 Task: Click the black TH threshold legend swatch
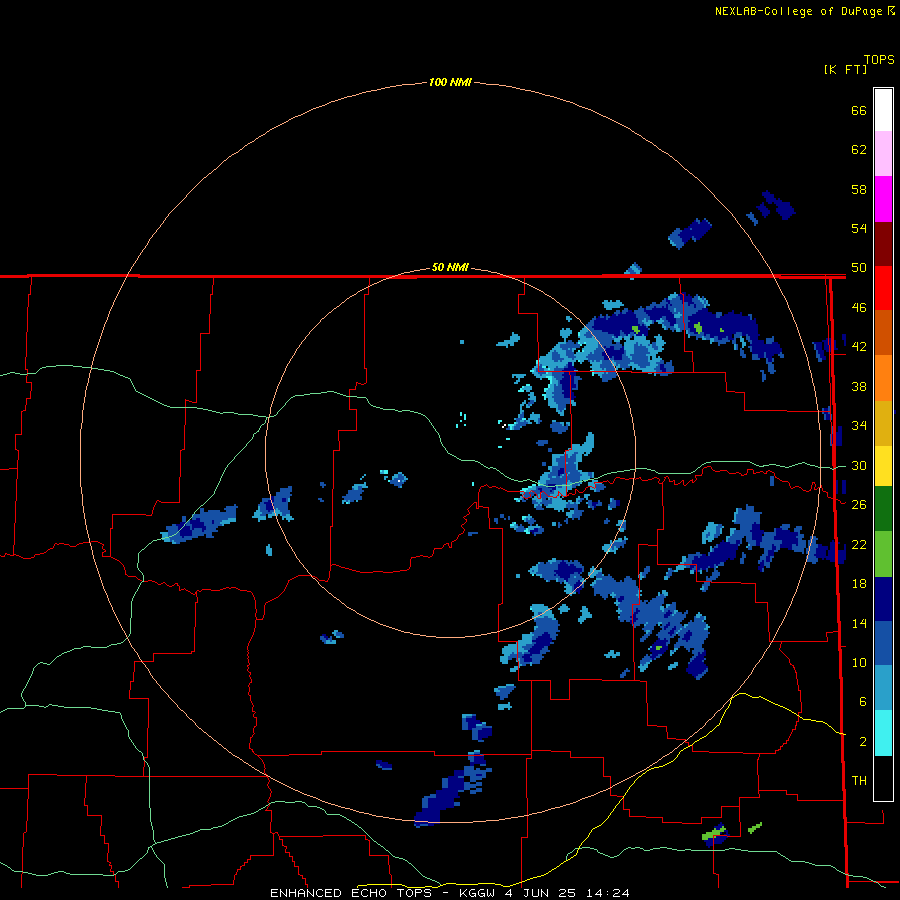click(x=883, y=778)
